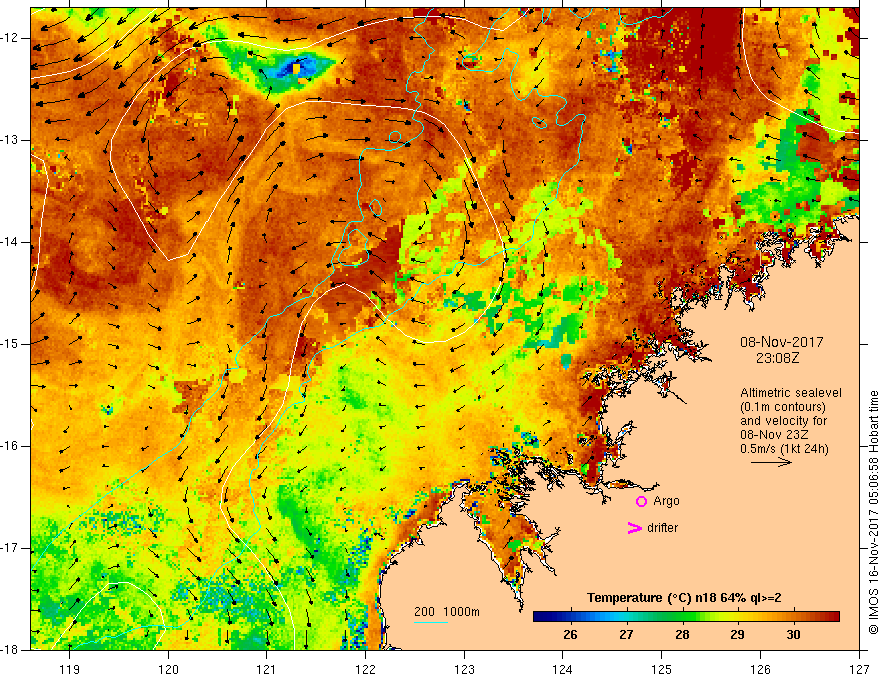Click the '26' temperature scale value
The width and height of the screenshot is (880, 680).
570,635
